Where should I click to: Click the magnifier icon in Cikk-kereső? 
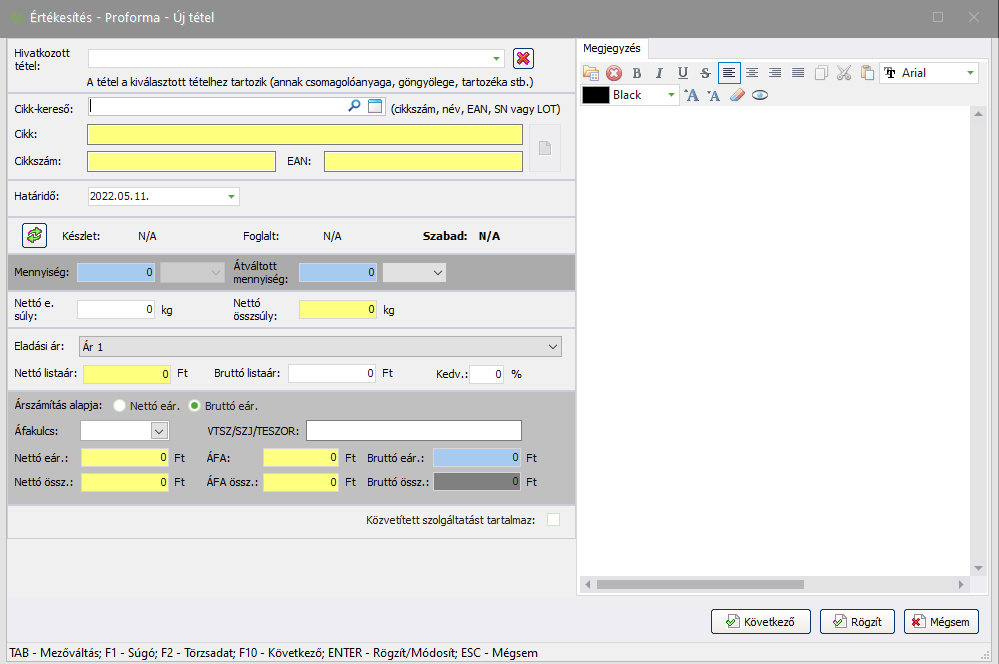[x=354, y=106]
